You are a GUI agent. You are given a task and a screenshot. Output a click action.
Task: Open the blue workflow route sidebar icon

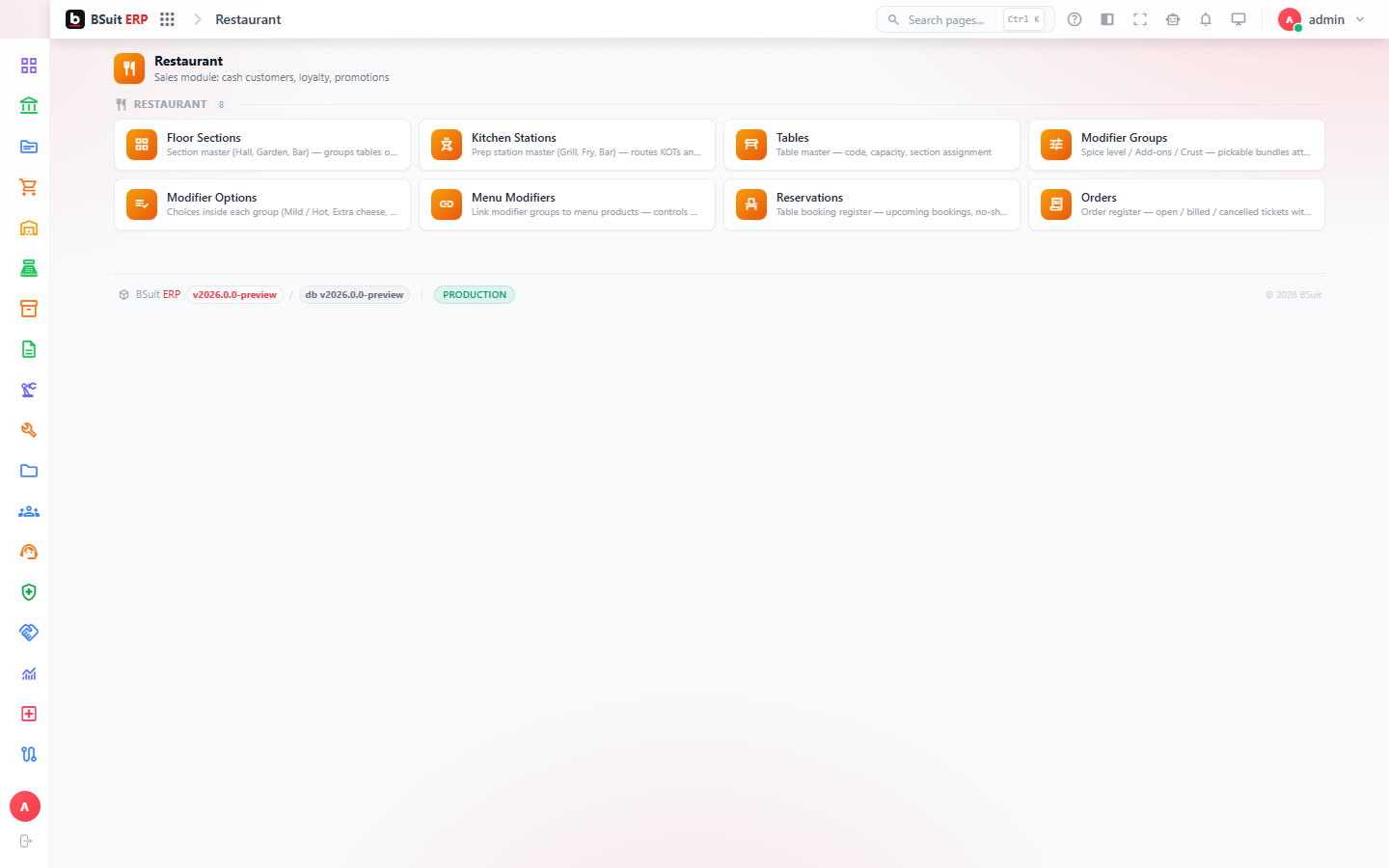click(x=29, y=754)
